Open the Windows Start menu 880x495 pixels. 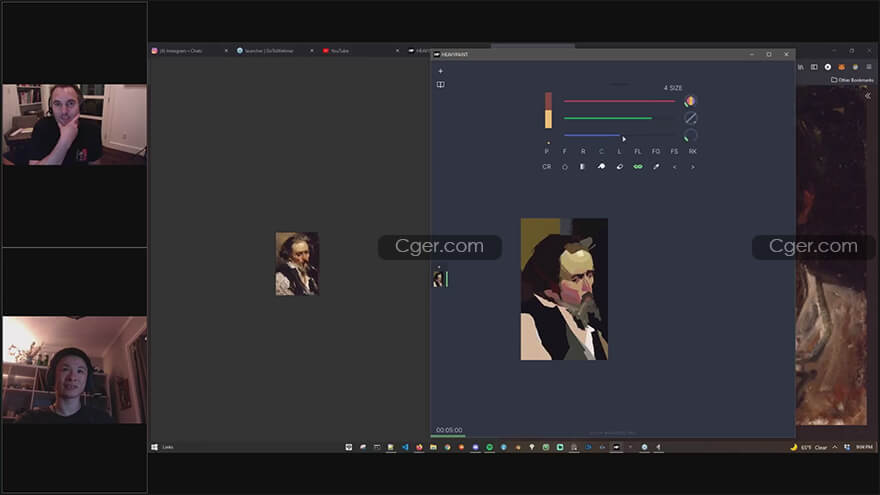(x=154, y=447)
